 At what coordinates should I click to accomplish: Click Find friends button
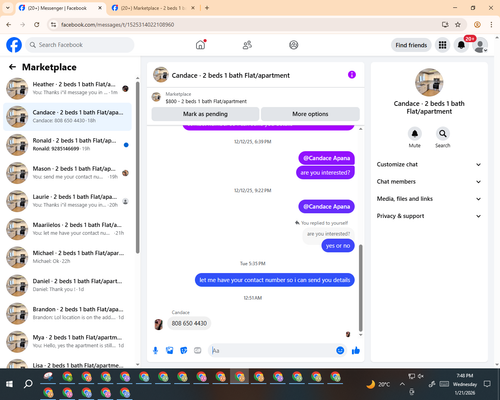411,45
